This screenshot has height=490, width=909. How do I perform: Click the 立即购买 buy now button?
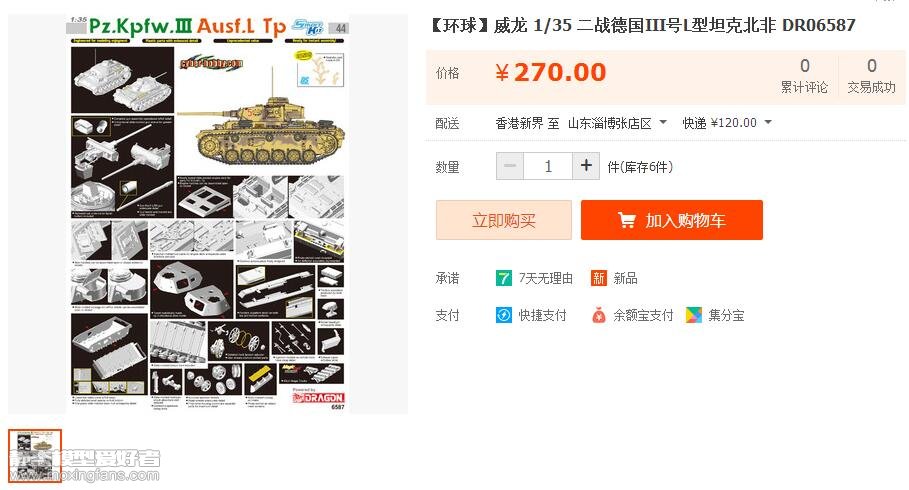point(504,220)
